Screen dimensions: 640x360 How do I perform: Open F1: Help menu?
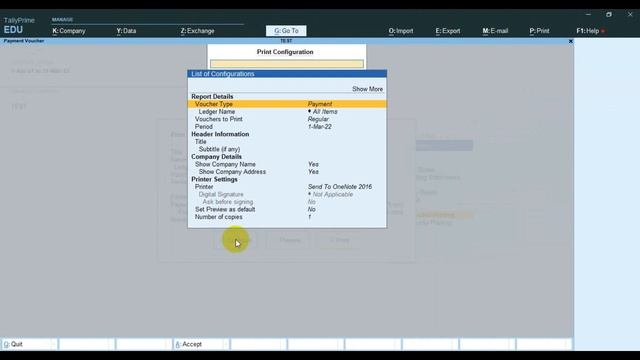(x=588, y=31)
